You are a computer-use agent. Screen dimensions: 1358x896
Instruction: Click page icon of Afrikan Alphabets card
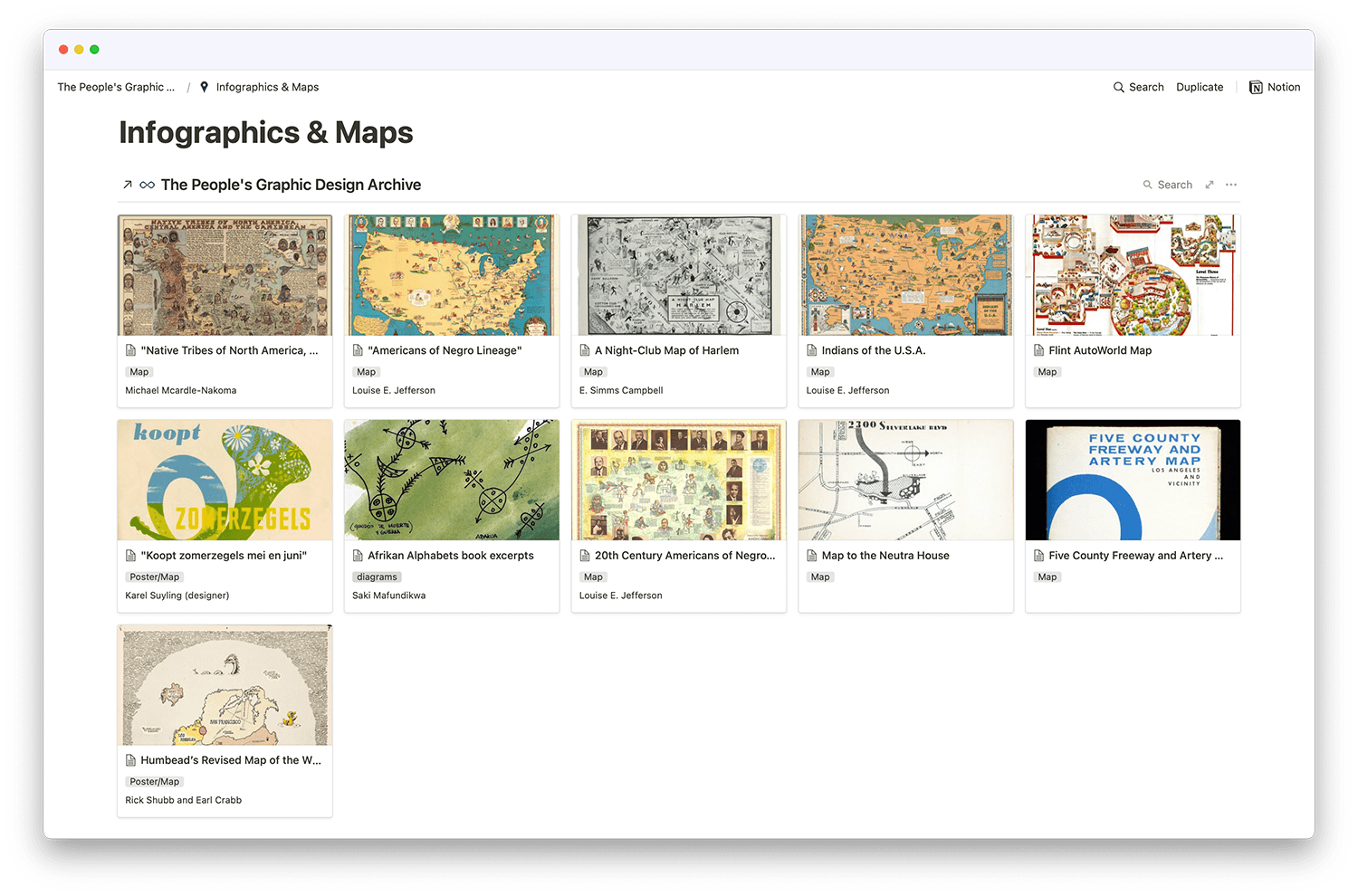point(358,556)
